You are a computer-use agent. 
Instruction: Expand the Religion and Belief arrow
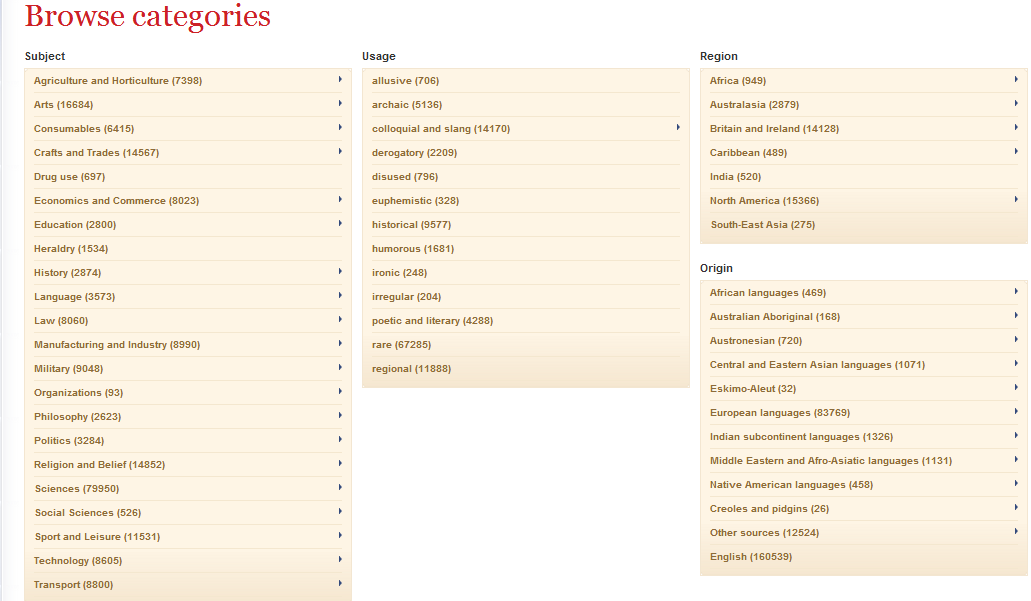coord(340,464)
